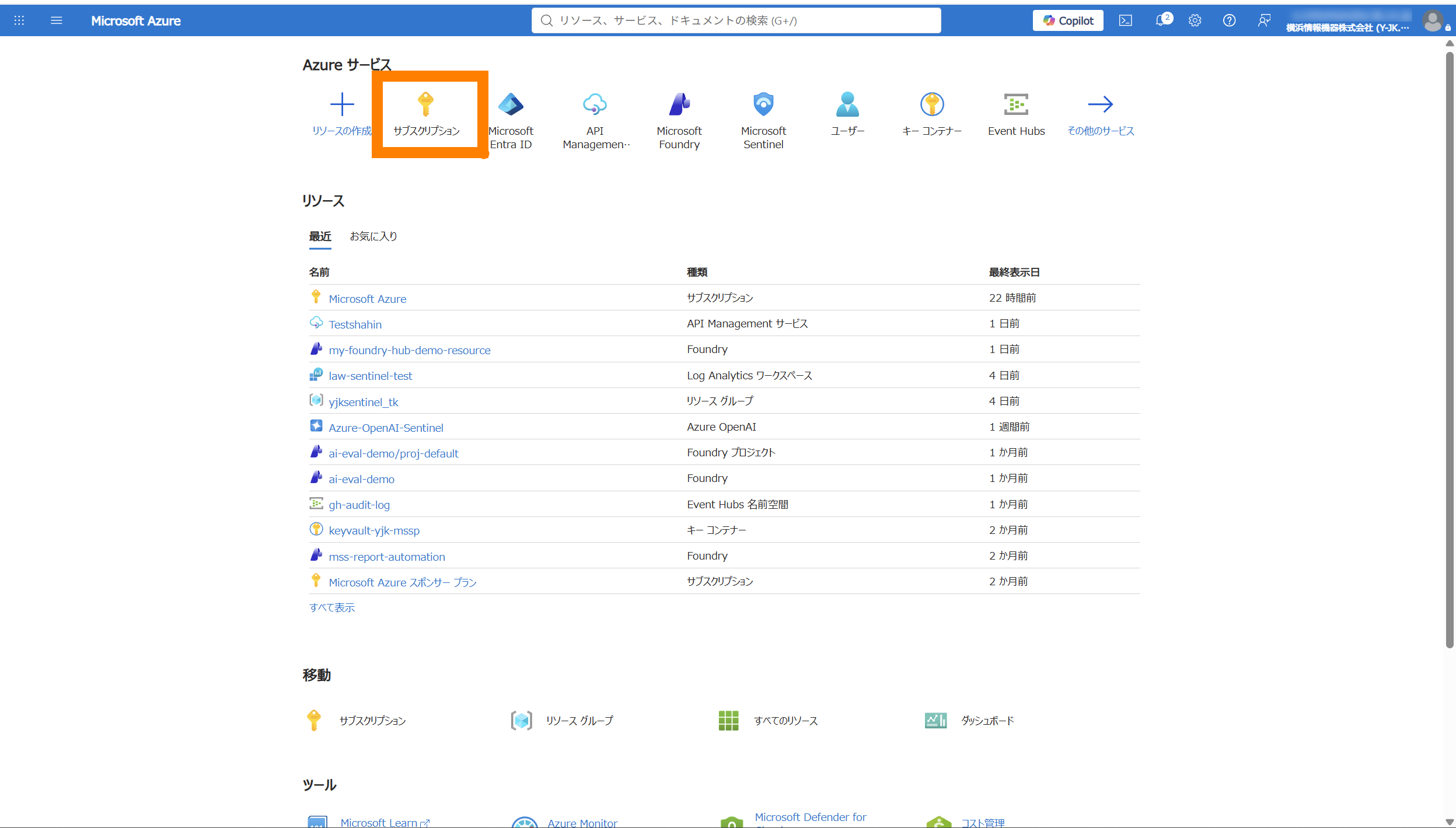Click リソース グループ icon in 移動 section

tap(521, 721)
